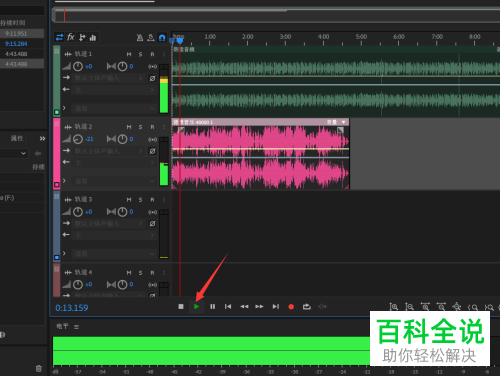Open track 1 automation mode dropdown

click(115, 109)
